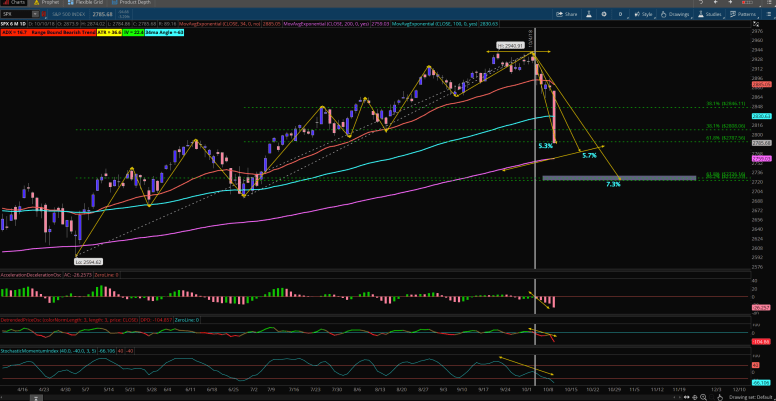
Task: Click the 5.7% drawing annotation
Action: coord(589,155)
